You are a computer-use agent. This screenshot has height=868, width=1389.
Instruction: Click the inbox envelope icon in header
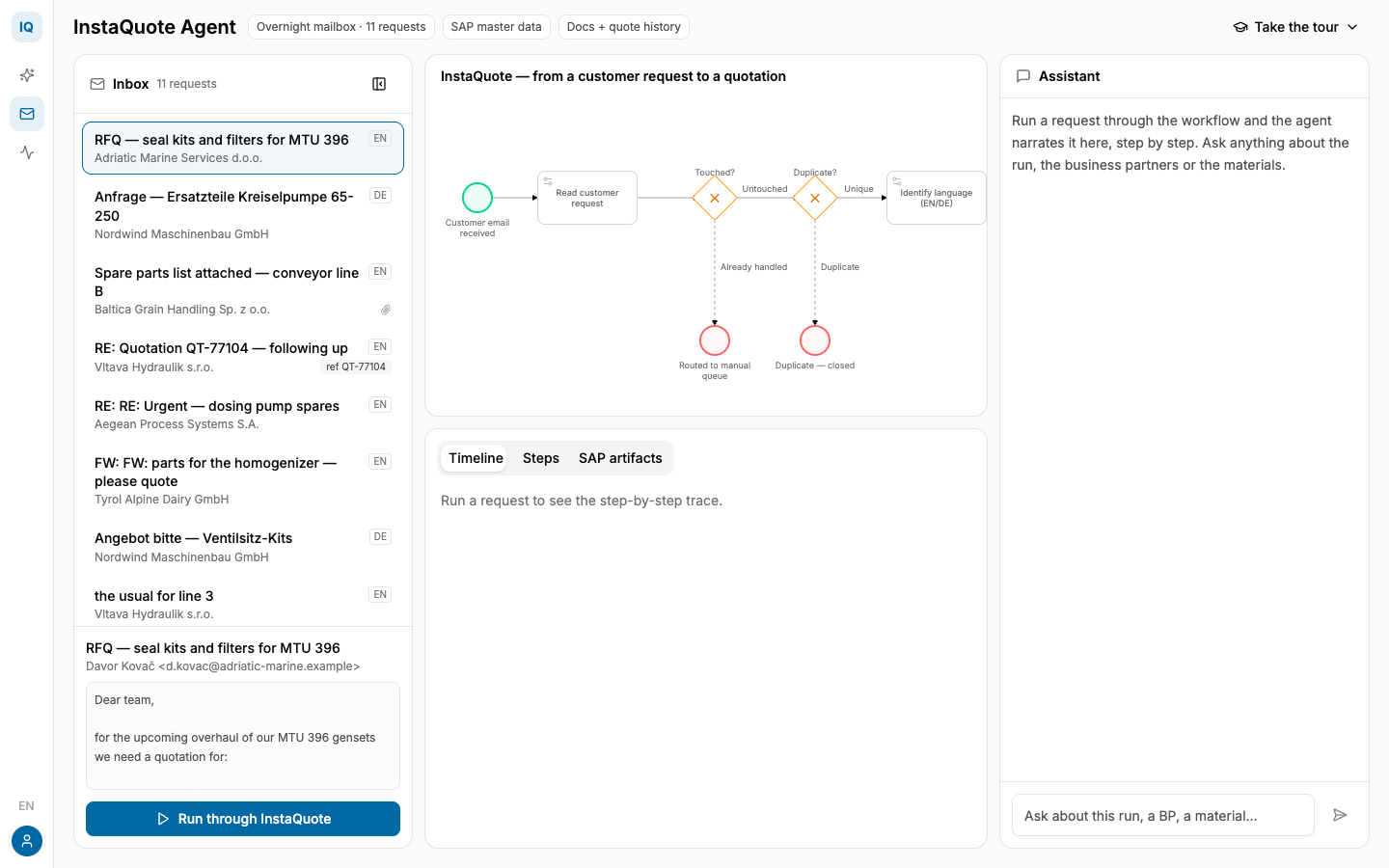97,84
